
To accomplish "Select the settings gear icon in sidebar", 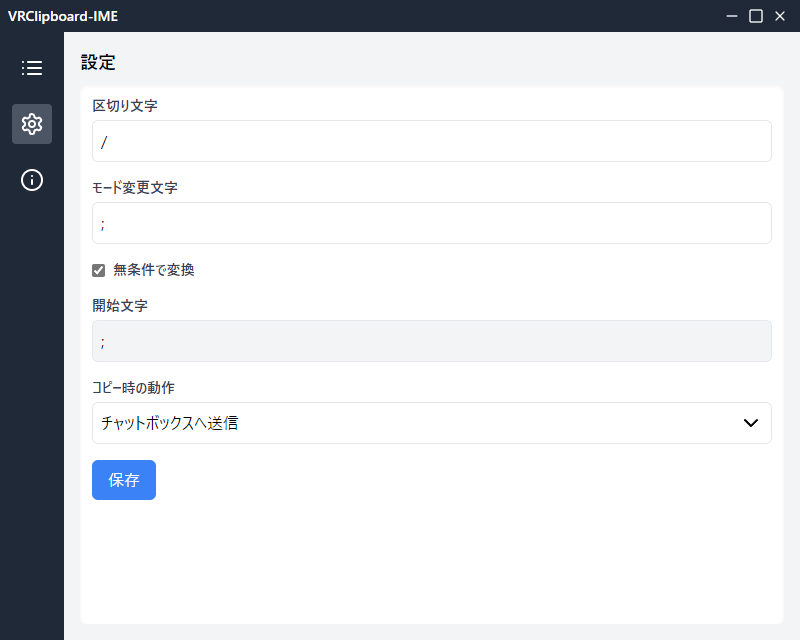I will (32, 124).
